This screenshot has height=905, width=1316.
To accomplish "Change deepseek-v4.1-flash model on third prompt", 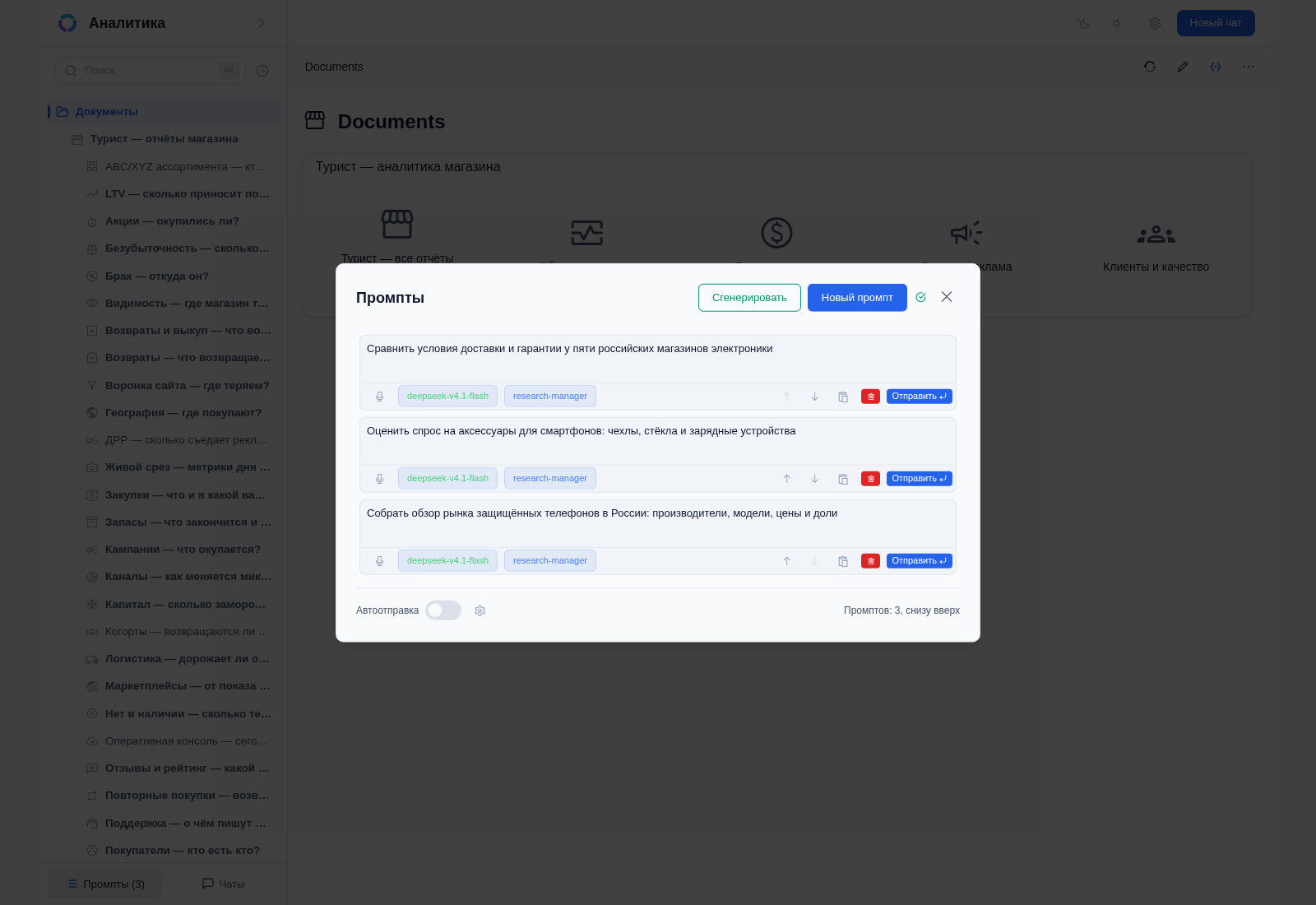I will pyautogui.click(x=447, y=561).
